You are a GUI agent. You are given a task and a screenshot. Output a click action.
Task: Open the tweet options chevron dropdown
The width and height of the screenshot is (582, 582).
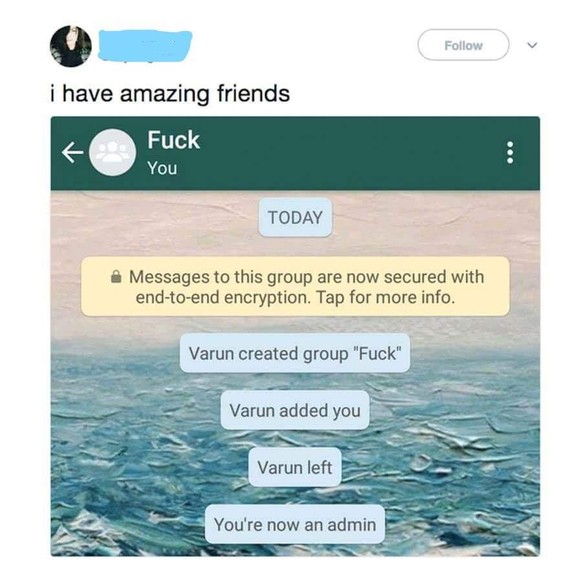point(532,45)
